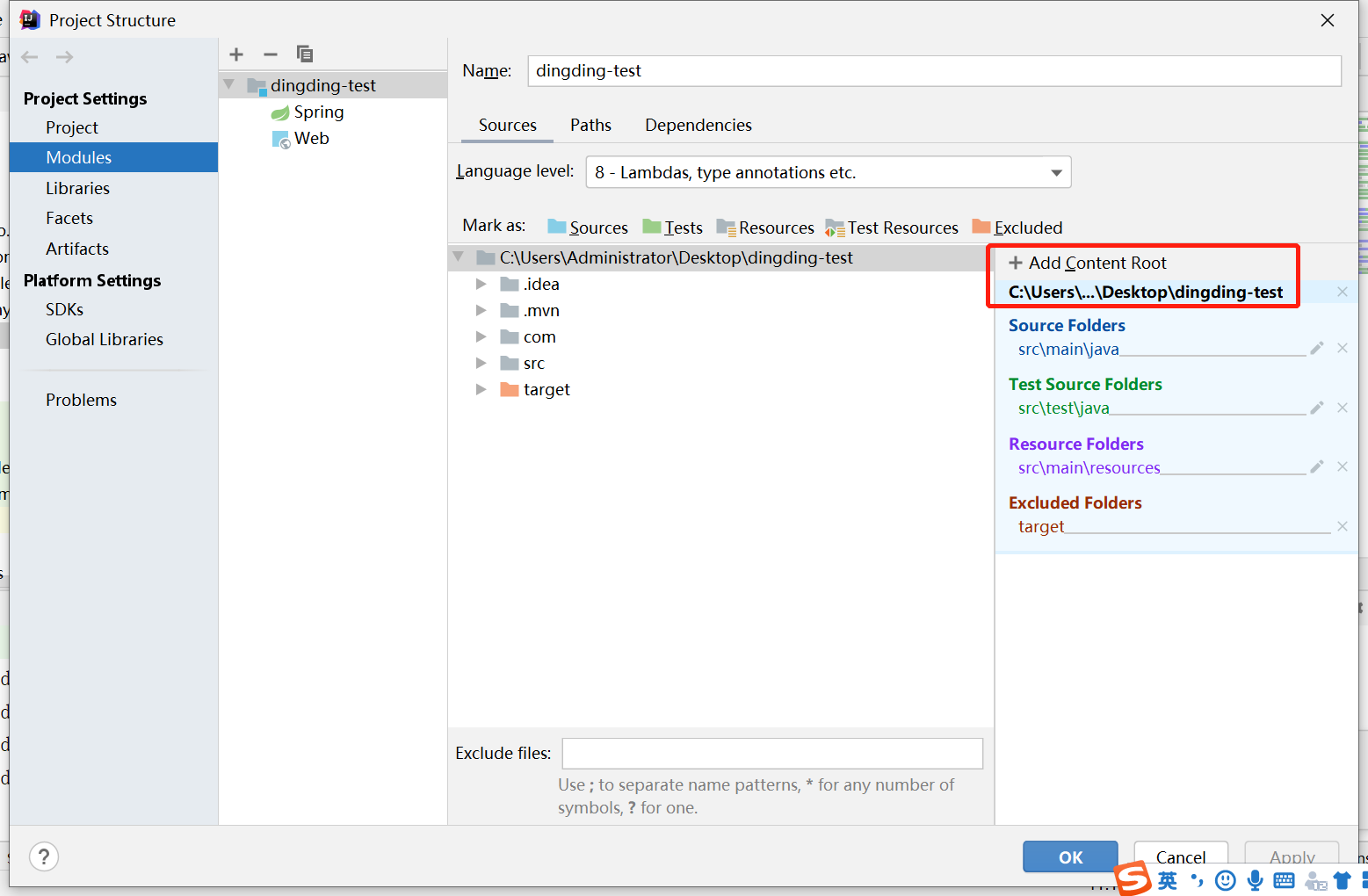
Task: Expand the target folder
Action: (x=481, y=389)
